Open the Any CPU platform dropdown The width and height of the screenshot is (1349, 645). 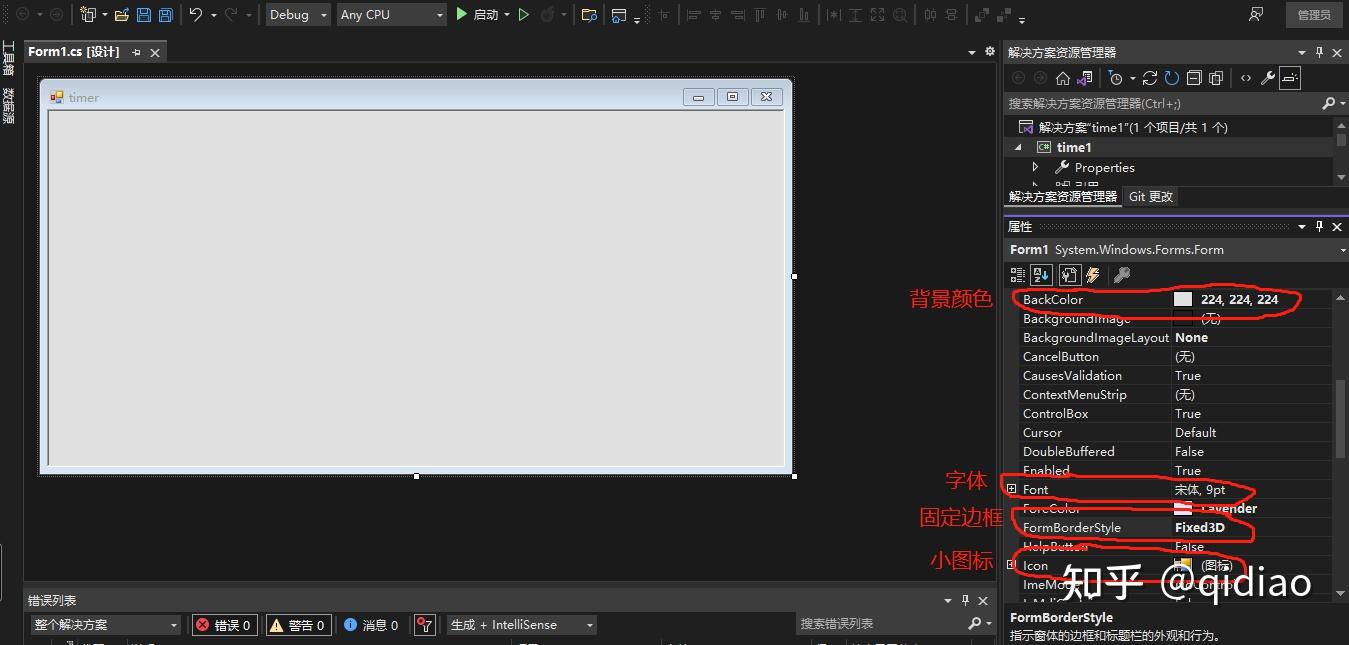coord(391,14)
